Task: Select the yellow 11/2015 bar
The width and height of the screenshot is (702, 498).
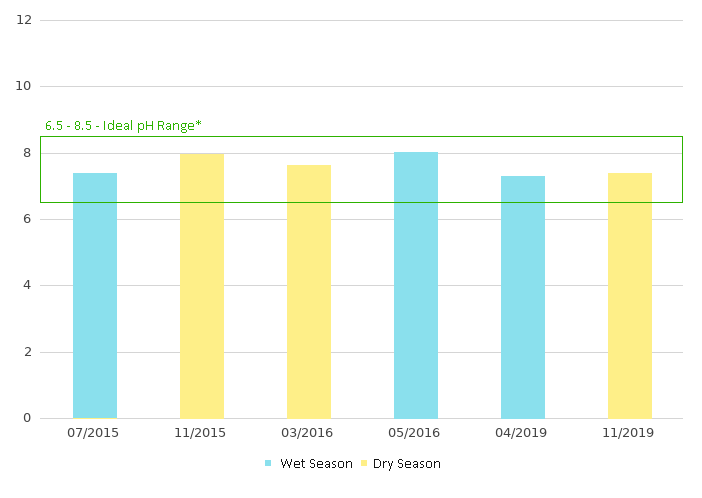Action: click(x=202, y=285)
